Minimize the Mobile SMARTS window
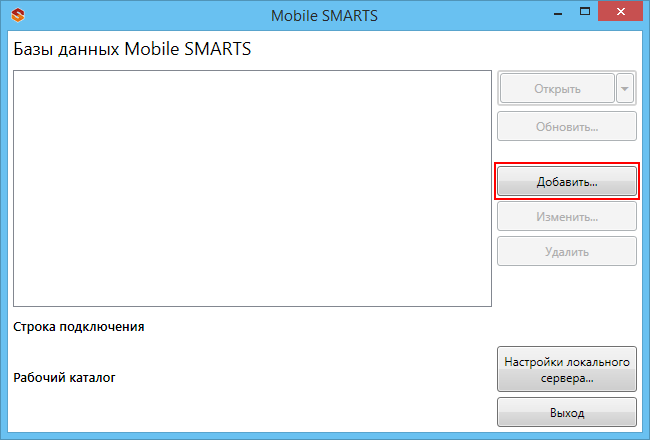Image resolution: width=650 pixels, height=440 pixels. coord(558,12)
